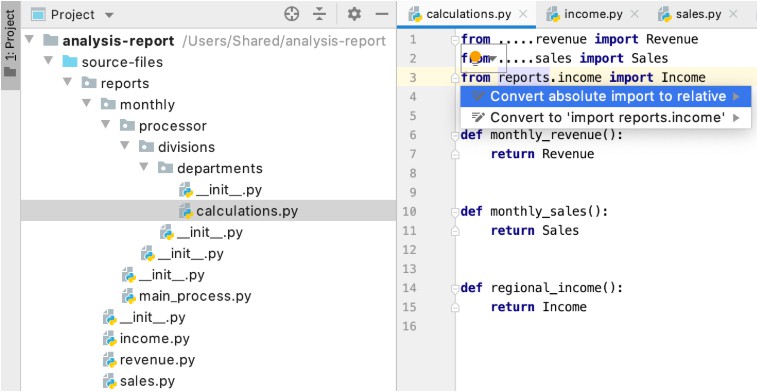The height and width of the screenshot is (392, 757).
Task: Fold the monthly_sales function at line 10
Action: [454, 211]
